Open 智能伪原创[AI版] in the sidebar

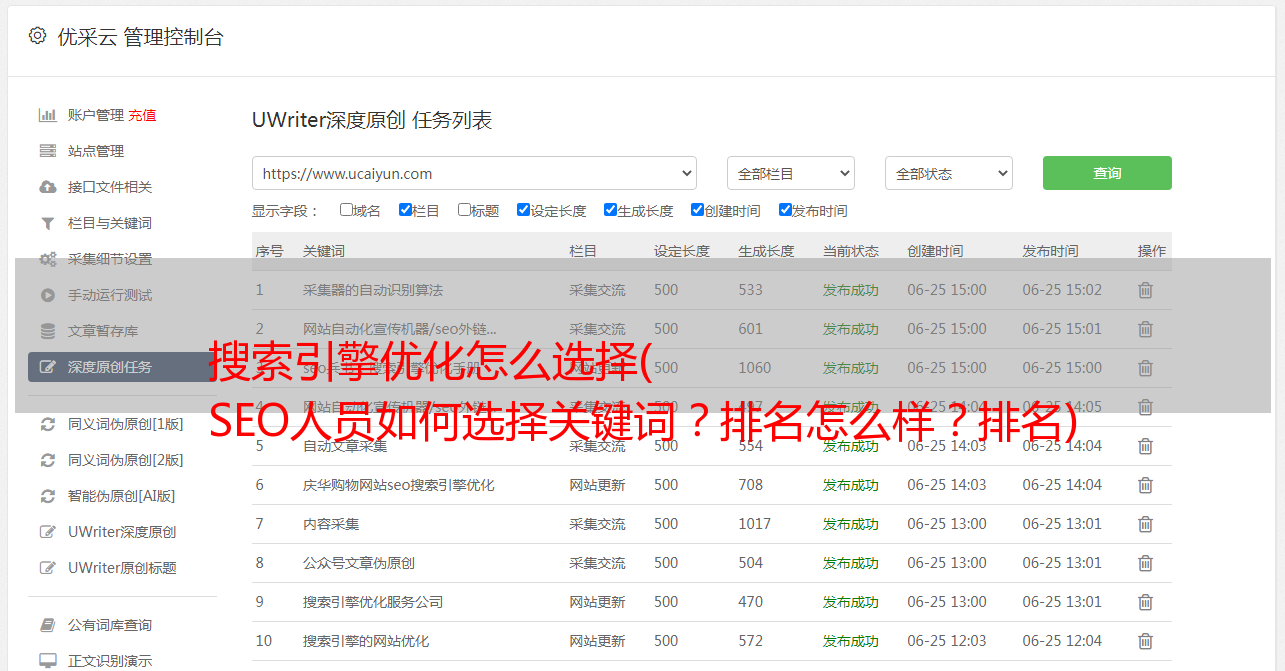pyautogui.click(x=122, y=496)
